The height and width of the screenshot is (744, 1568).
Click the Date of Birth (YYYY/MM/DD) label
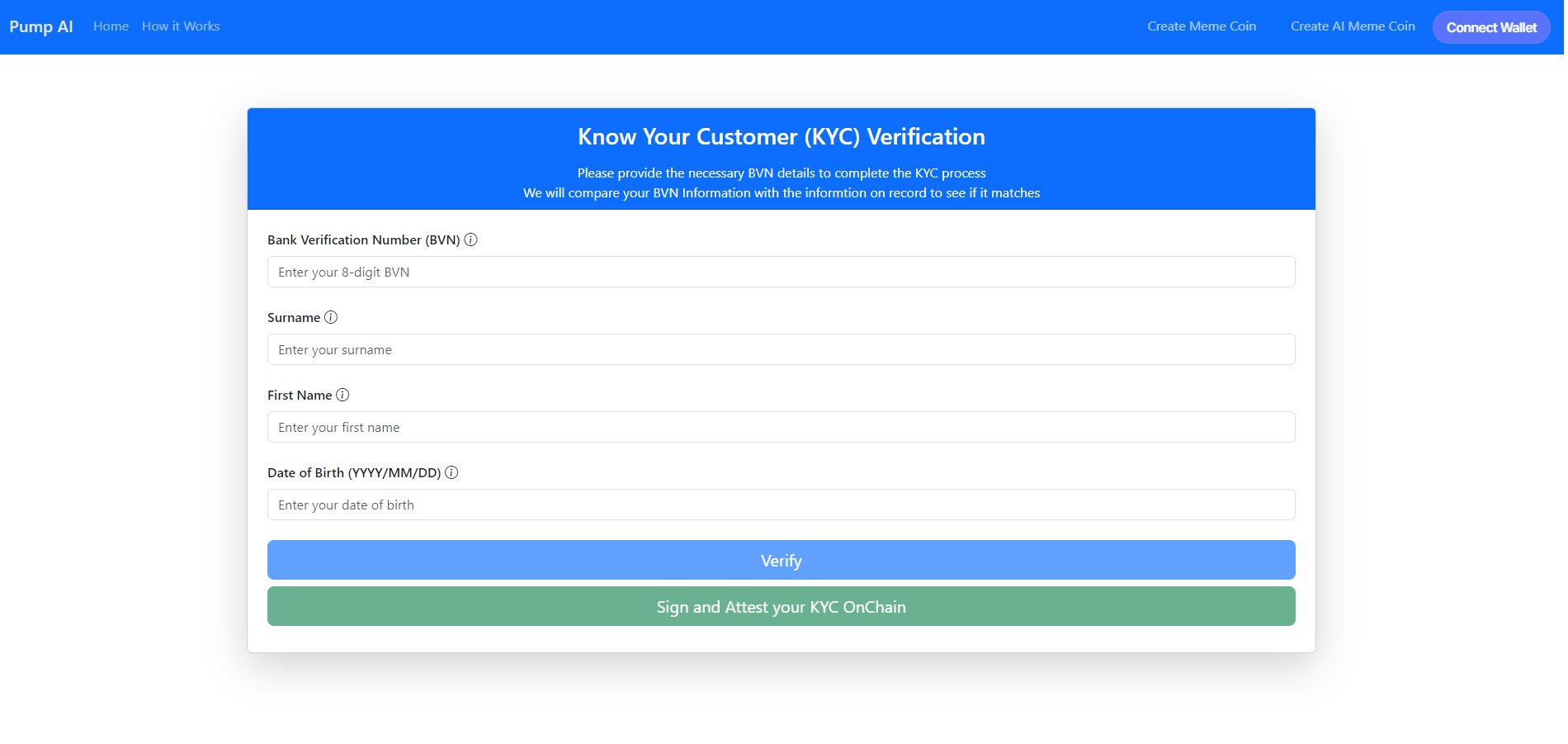[x=354, y=472]
